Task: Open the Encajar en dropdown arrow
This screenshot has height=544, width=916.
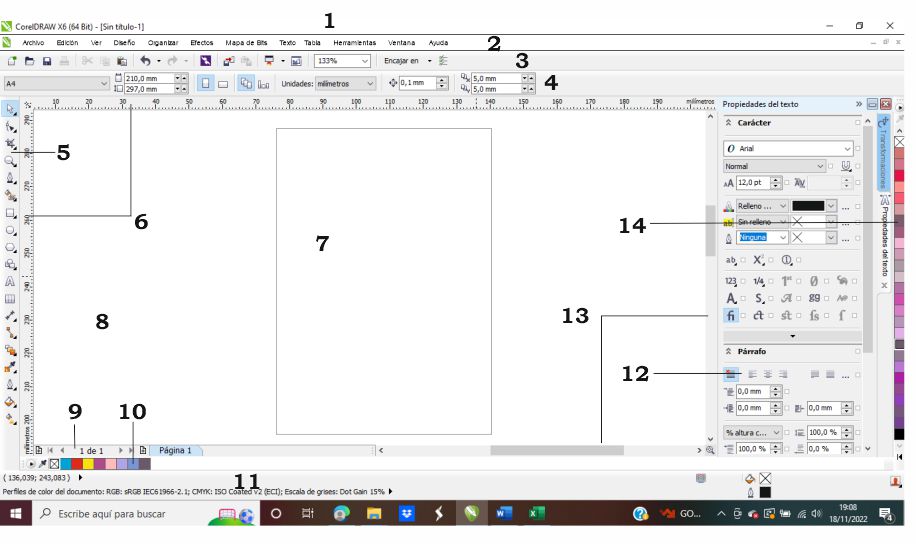Action: pos(429,61)
